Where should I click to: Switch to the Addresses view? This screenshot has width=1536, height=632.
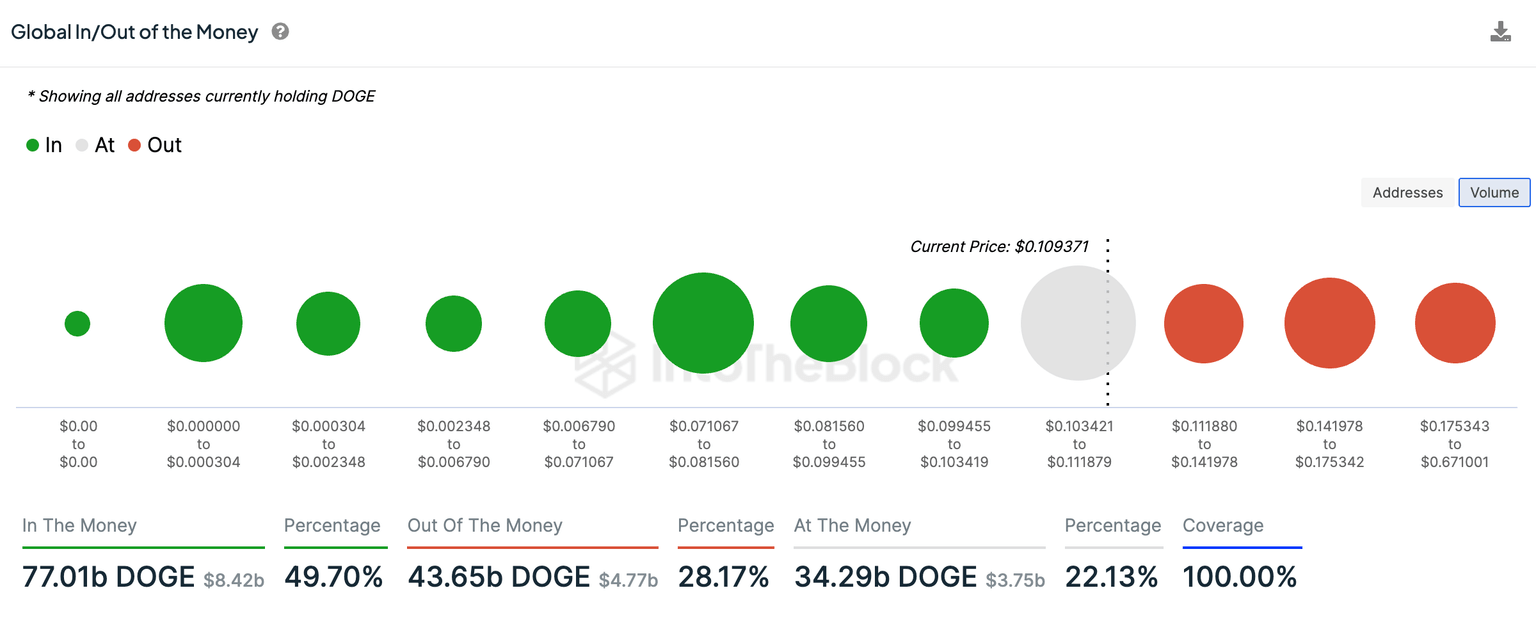(x=1407, y=193)
